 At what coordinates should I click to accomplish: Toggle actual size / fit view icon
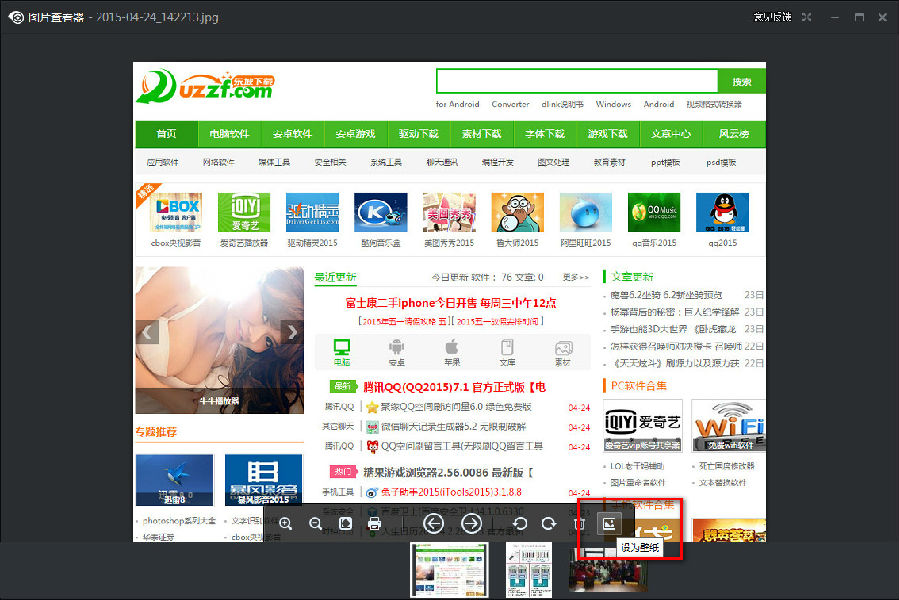tap(345, 523)
